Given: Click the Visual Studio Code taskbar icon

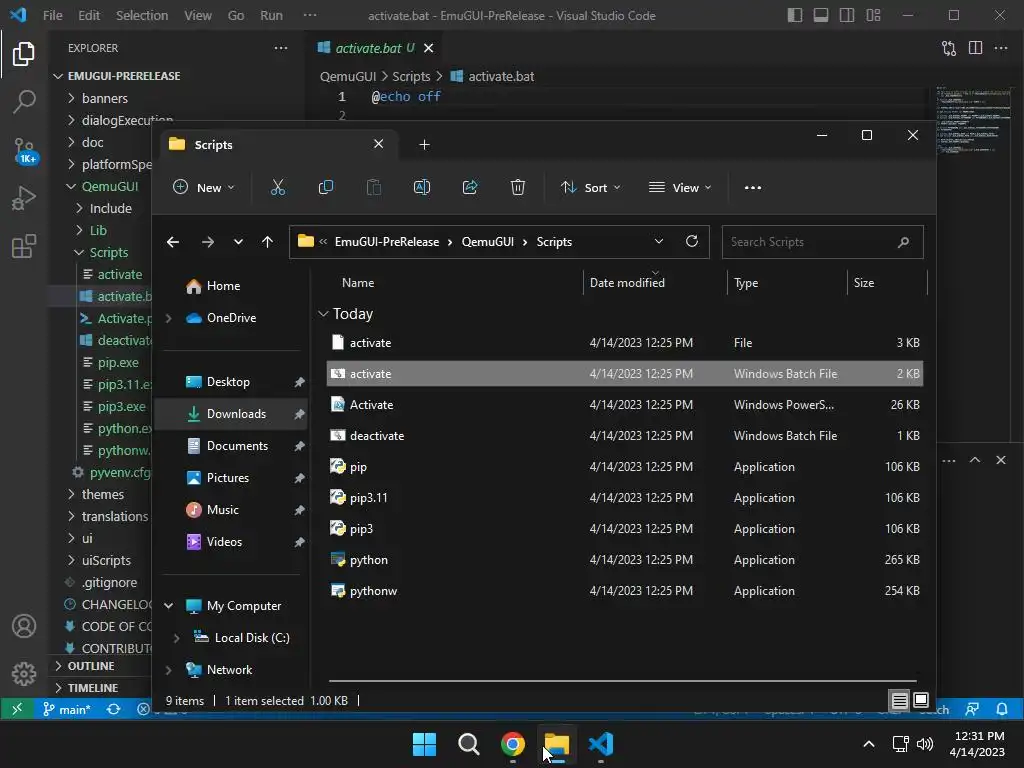Looking at the screenshot, I should click(601, 744).
